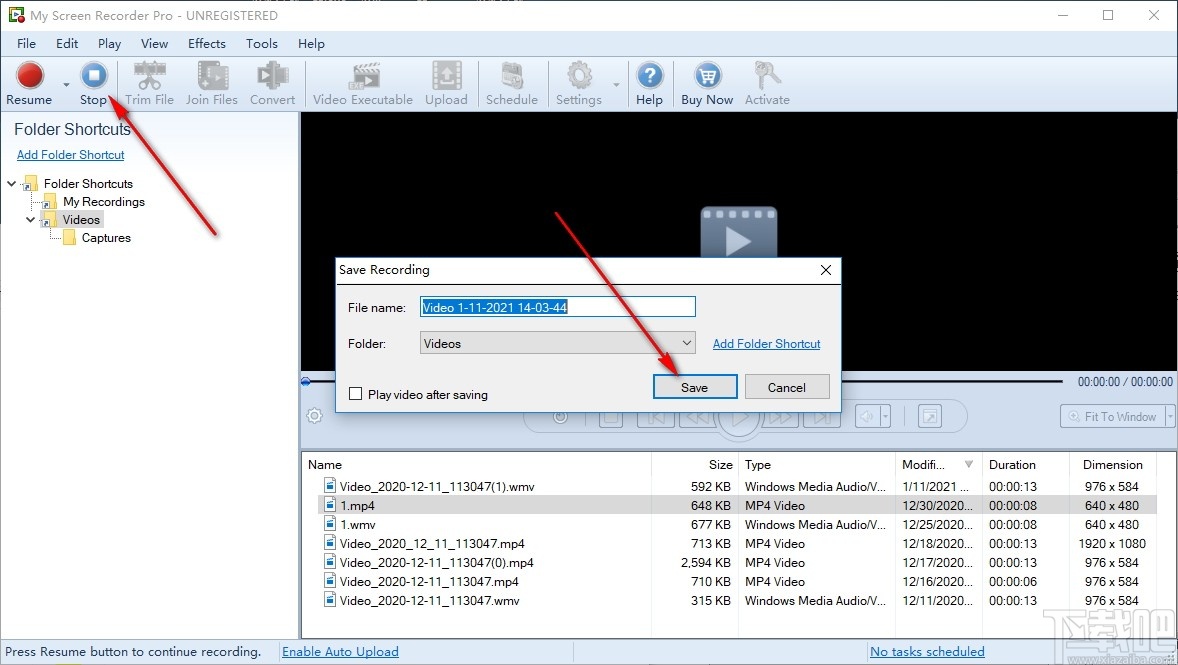
Task: Open the Join Files tool
Action: coord(211,83)
